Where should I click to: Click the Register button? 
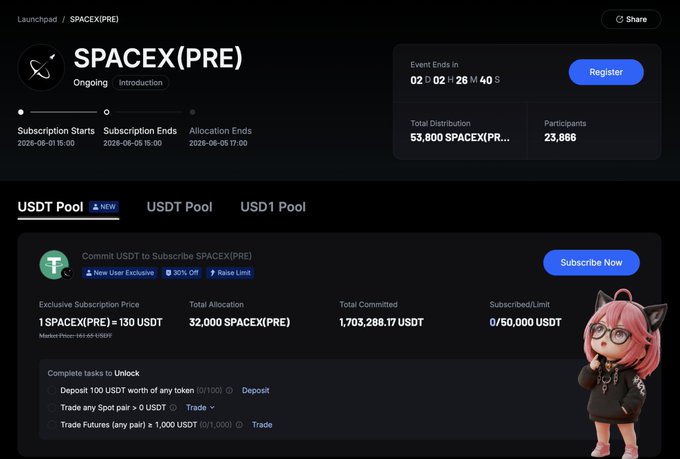pos(606,72)
